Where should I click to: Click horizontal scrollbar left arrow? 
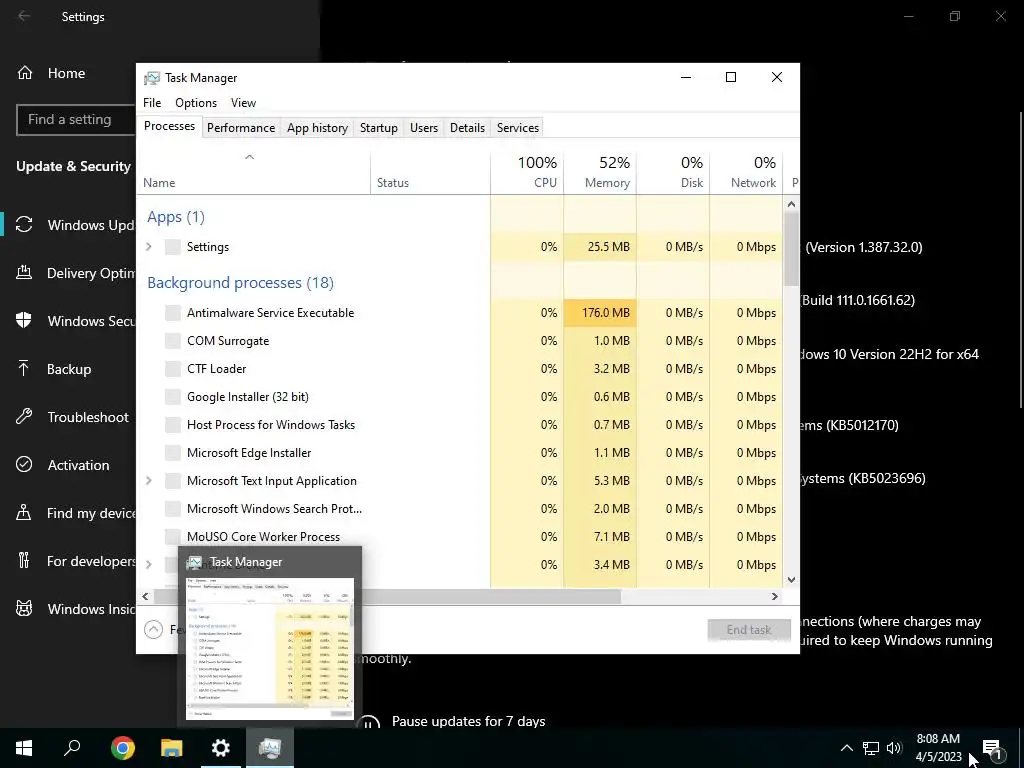tap(146, 596)
